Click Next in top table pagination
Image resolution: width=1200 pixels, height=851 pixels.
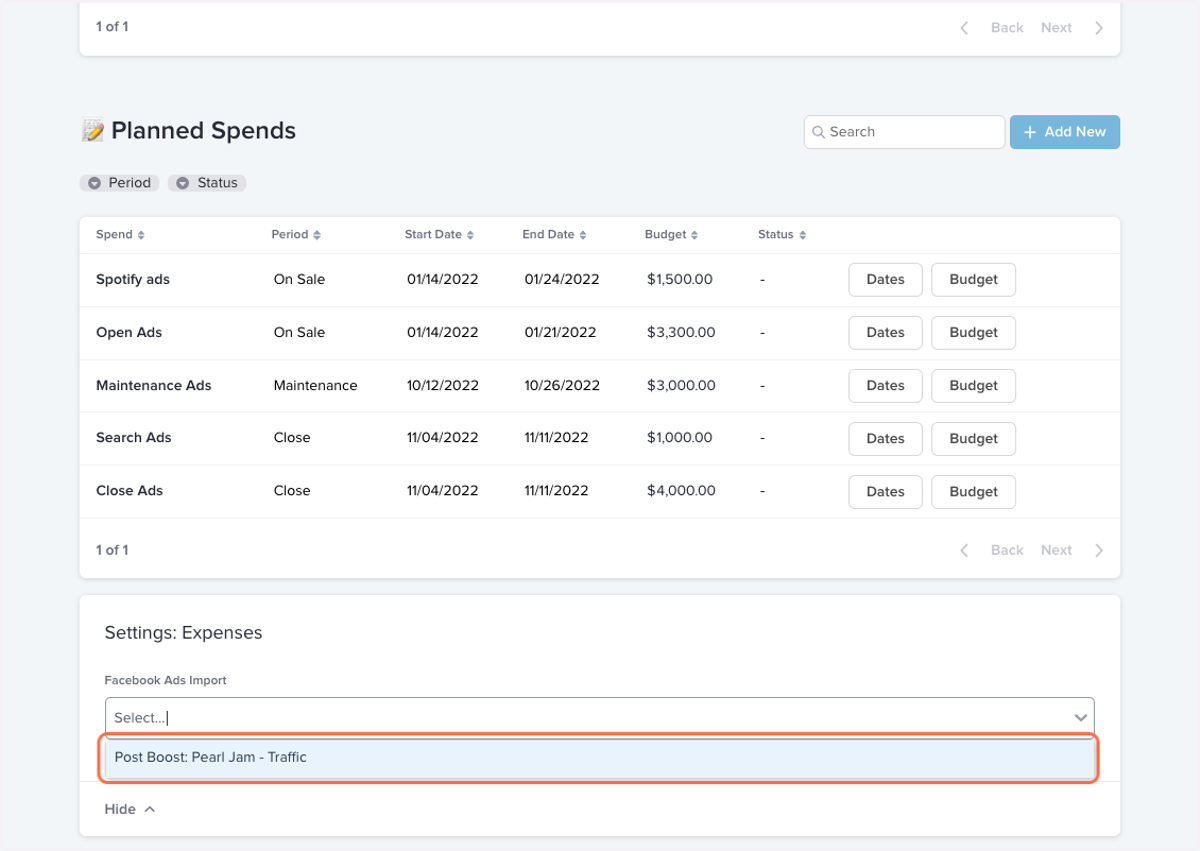pyautogui.click(x=1056, y=28)
